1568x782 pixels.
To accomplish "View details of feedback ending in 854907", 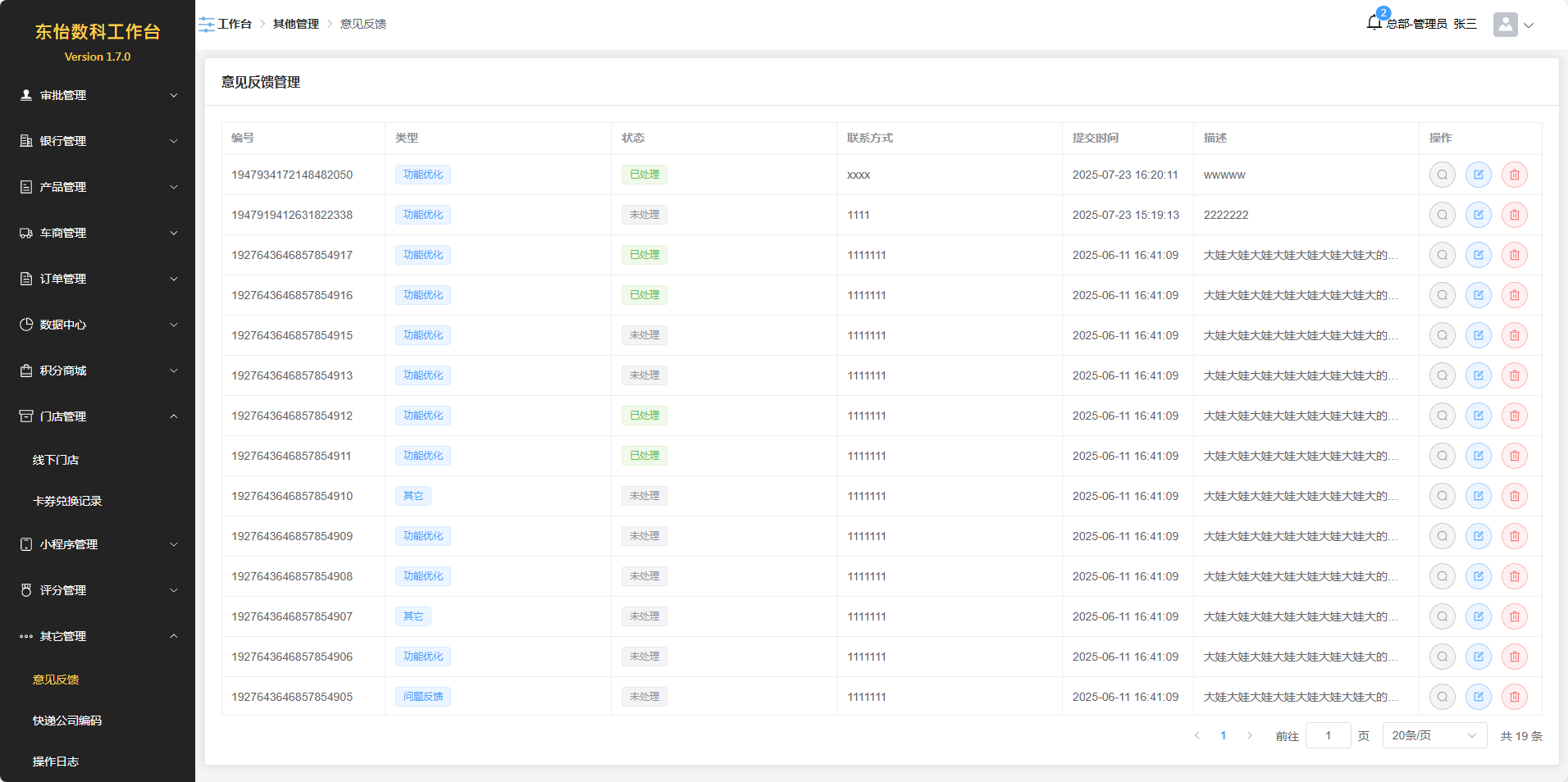I will (x=1442, y=616).
